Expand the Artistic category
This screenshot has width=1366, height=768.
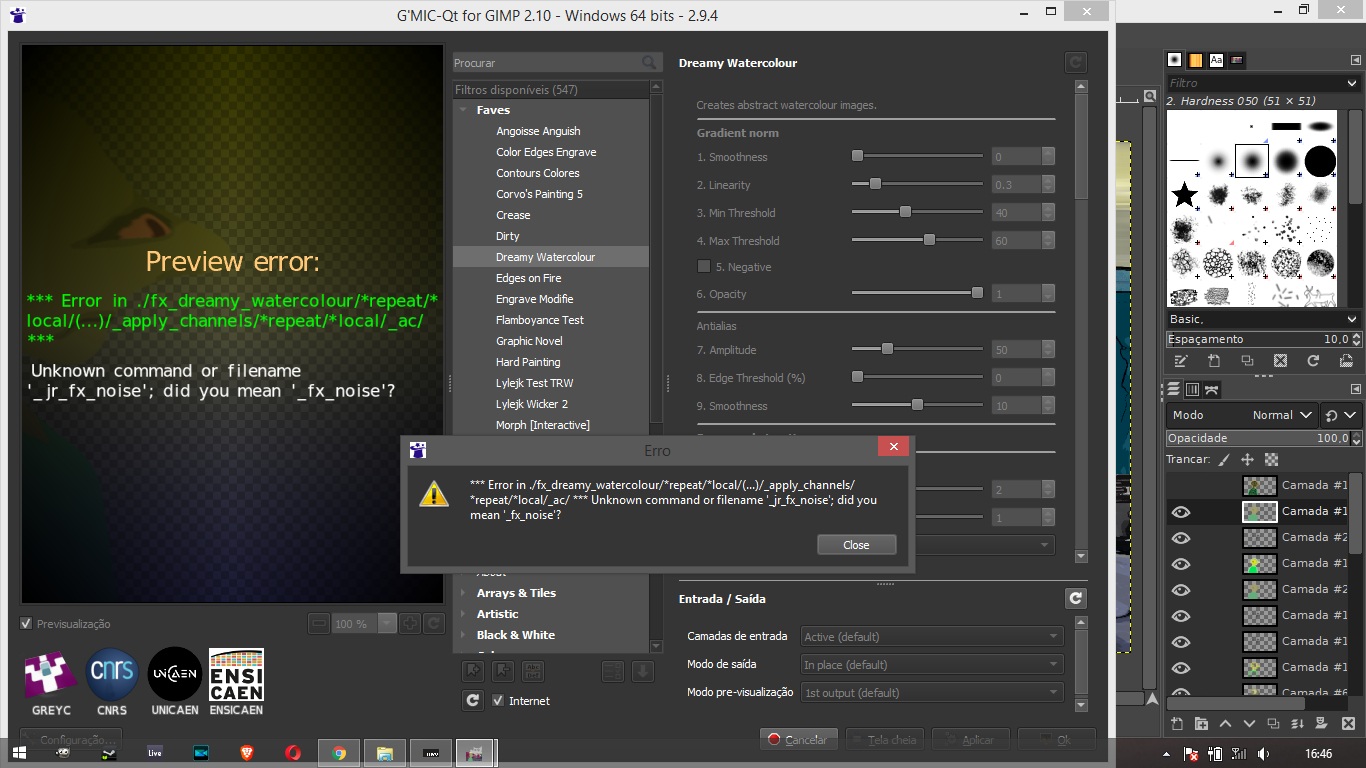tap(463, 614)
